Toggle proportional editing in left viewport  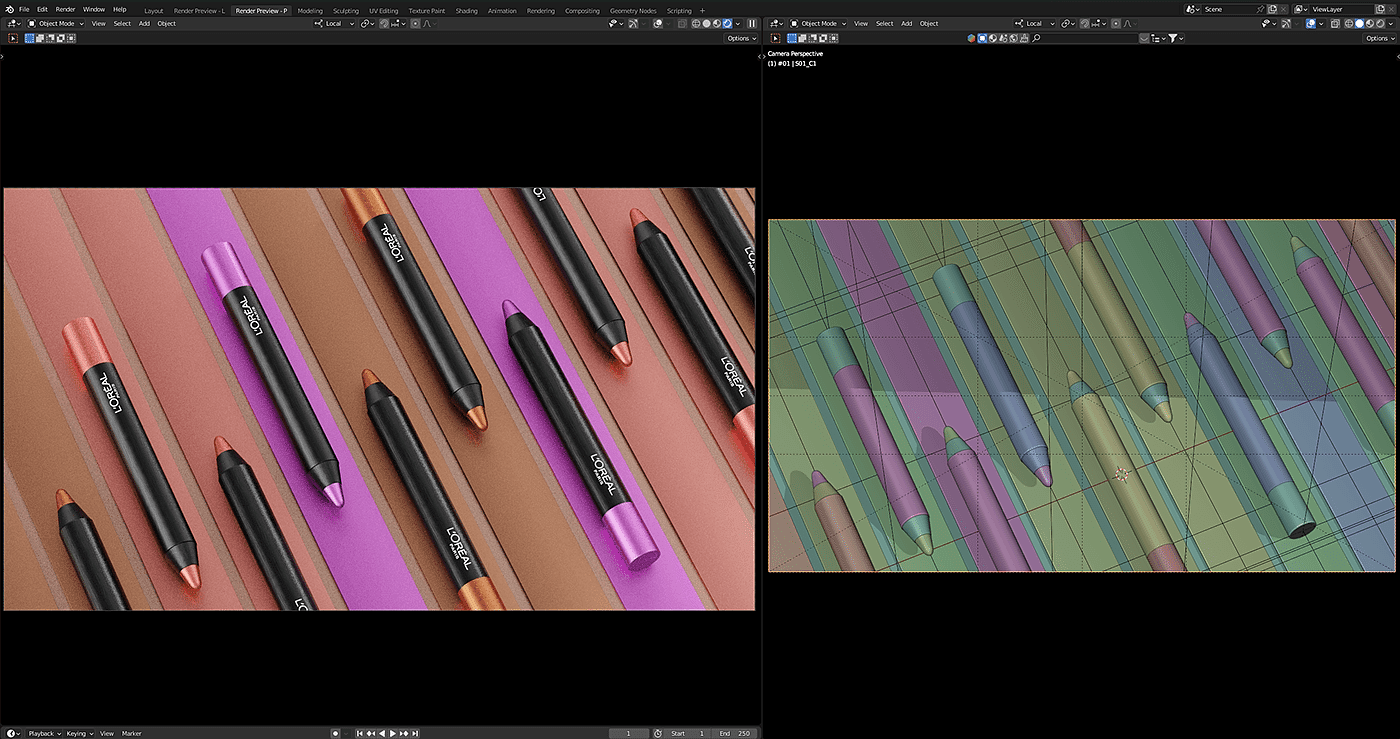415,23
